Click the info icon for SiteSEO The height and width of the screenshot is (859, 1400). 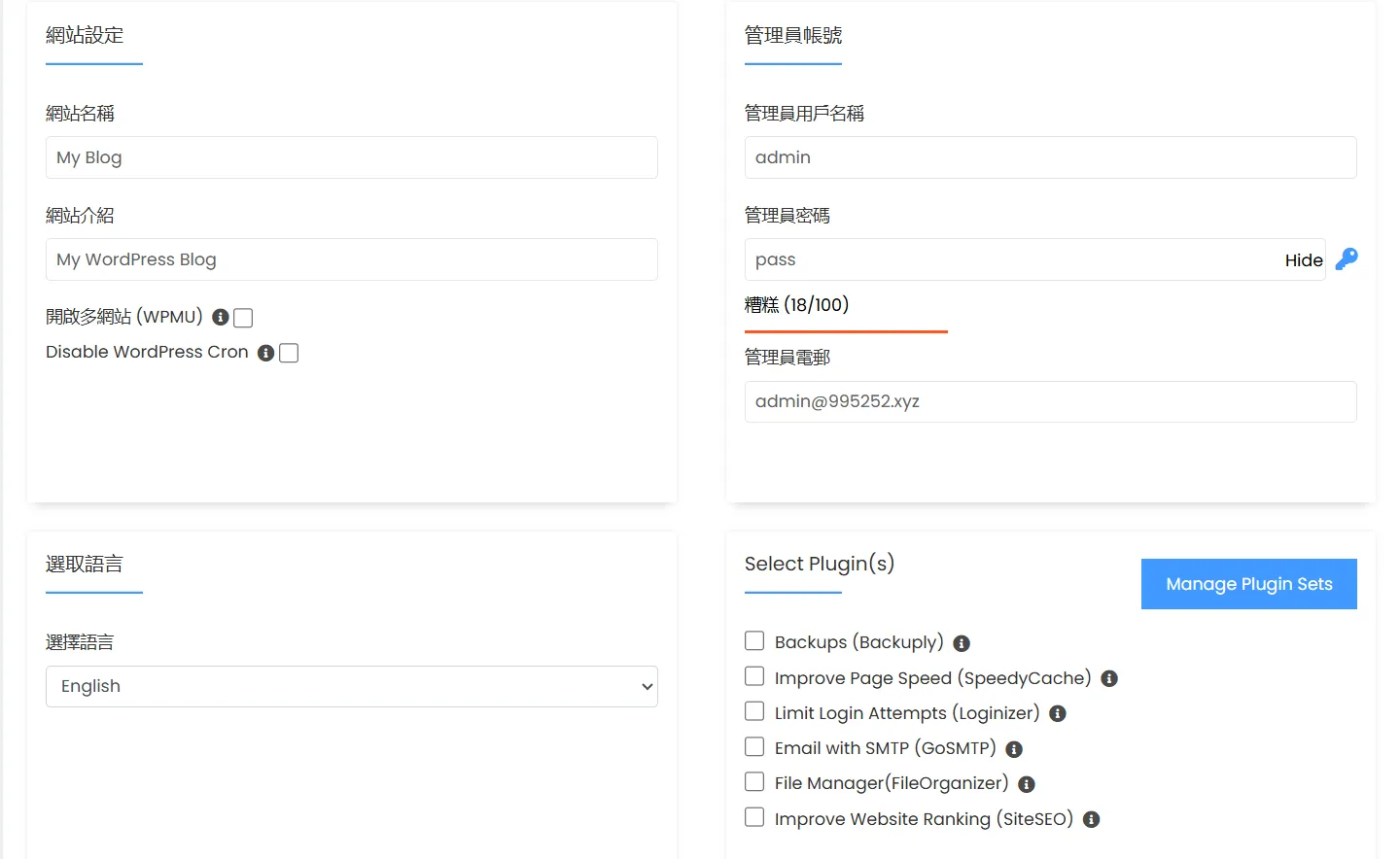[1090, 819]
